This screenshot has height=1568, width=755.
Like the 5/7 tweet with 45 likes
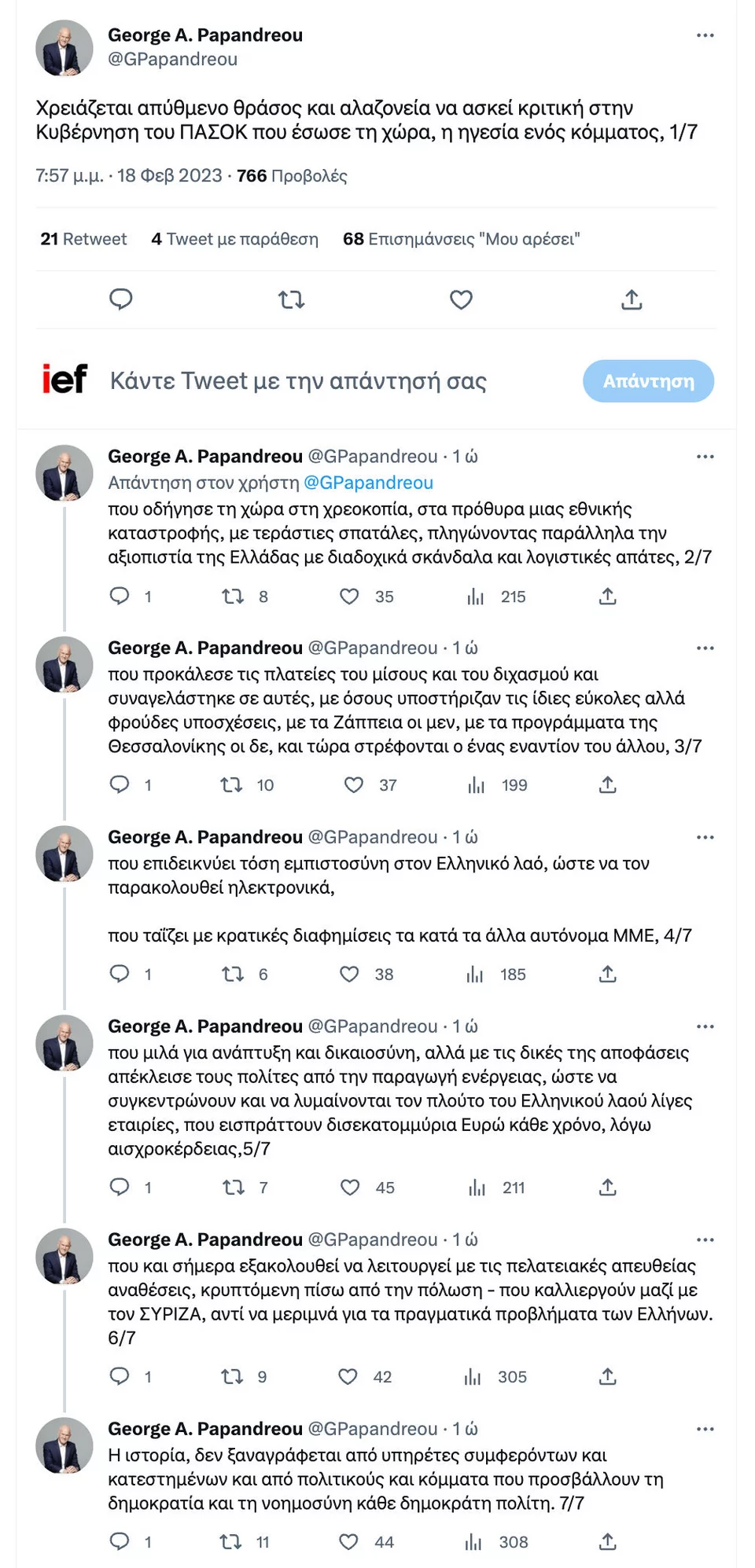(x=350, y=1188)
